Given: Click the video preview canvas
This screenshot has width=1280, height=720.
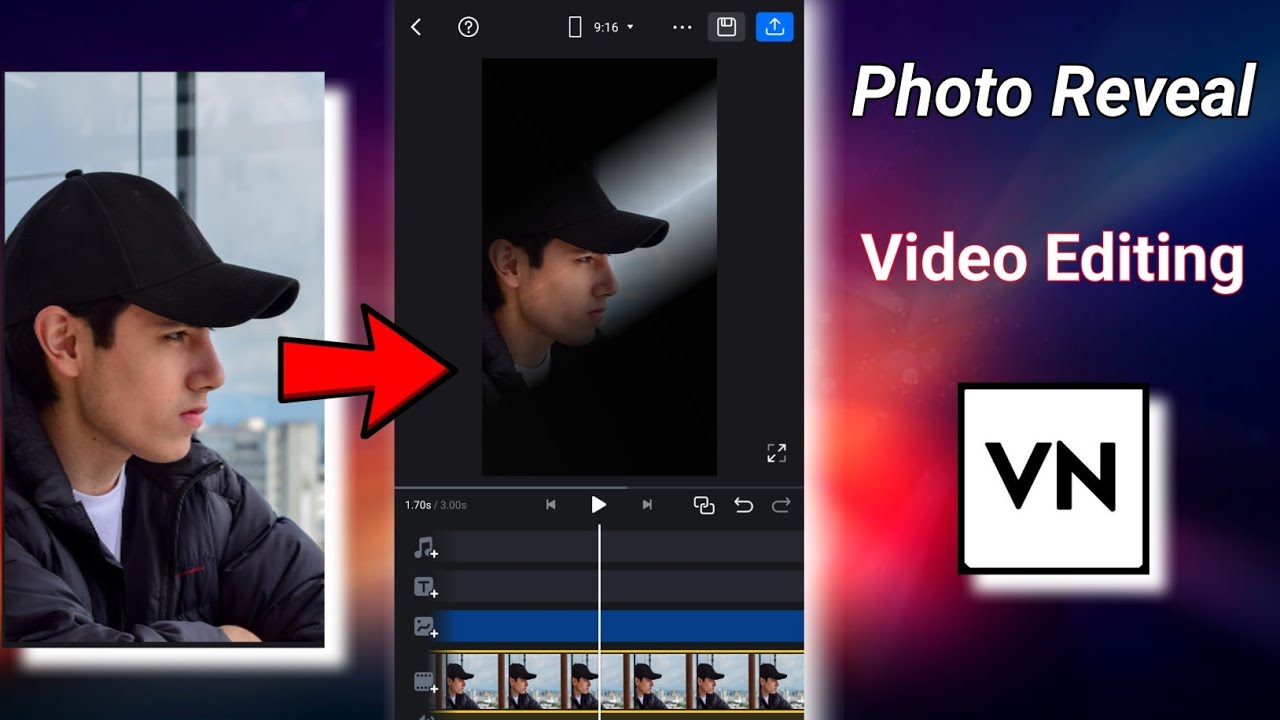Looking at the screenshot, I should 599,267.
